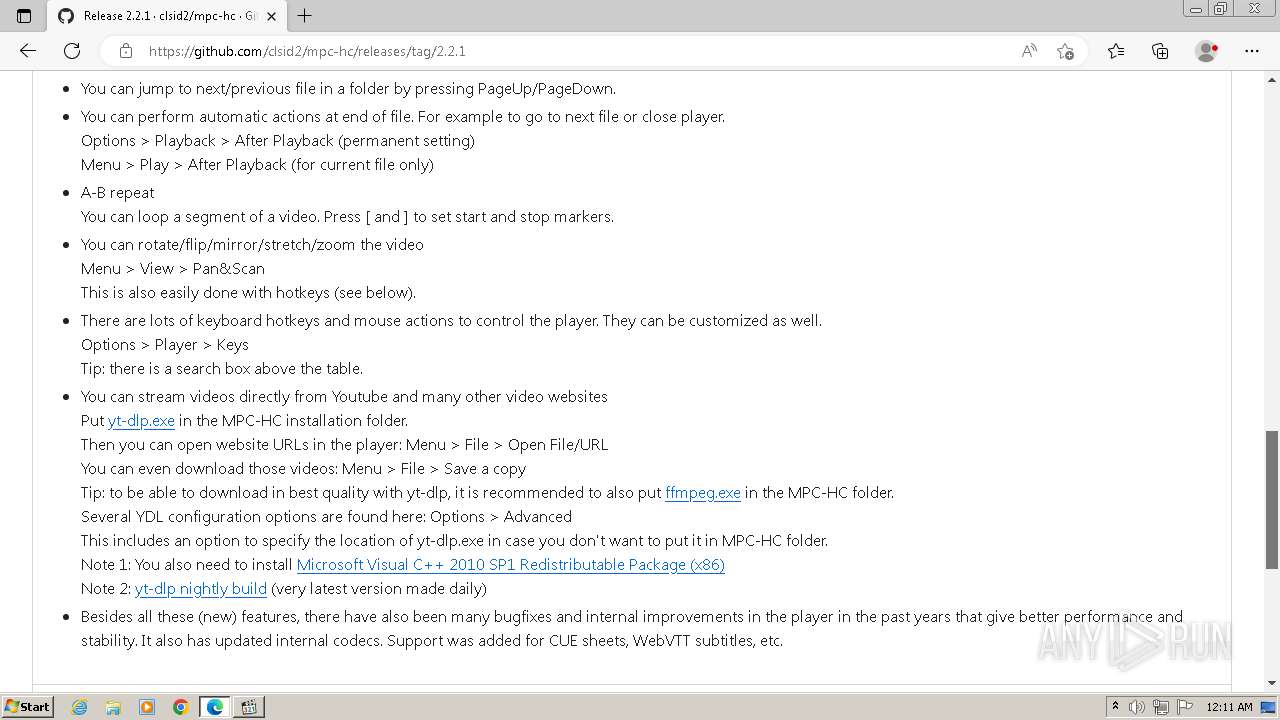Click the network tray icon
Viewport: 1280px width, 720px height.
click(1161, 707)
